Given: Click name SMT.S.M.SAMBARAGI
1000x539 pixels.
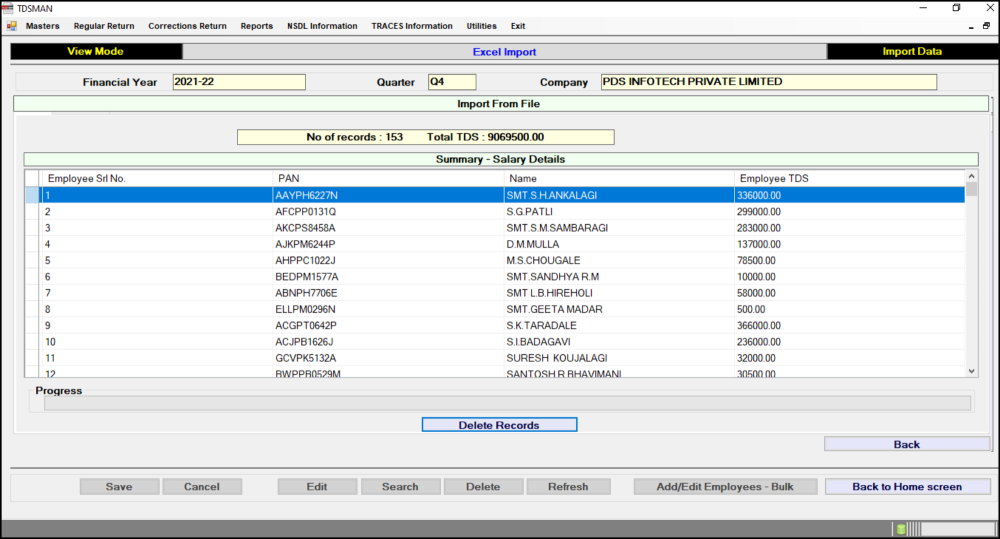Looking at the screenshot, I should (x=557, y=228).
